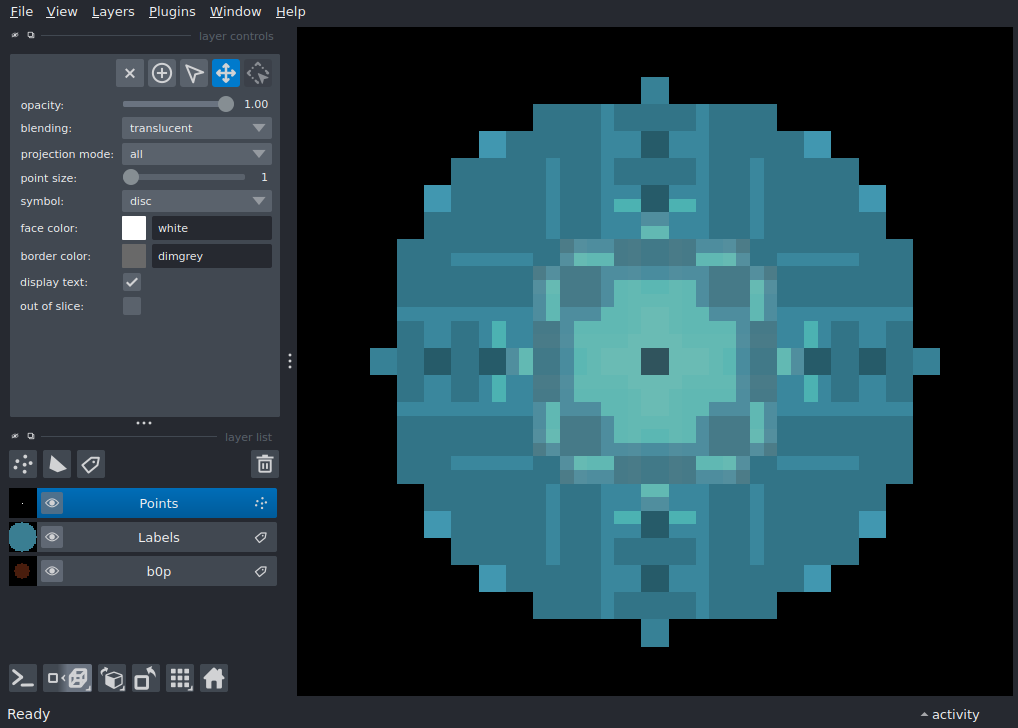Viewport: 1018px width, 728px height.
Task: Toggle the grid view of layers
Action: 180,678
